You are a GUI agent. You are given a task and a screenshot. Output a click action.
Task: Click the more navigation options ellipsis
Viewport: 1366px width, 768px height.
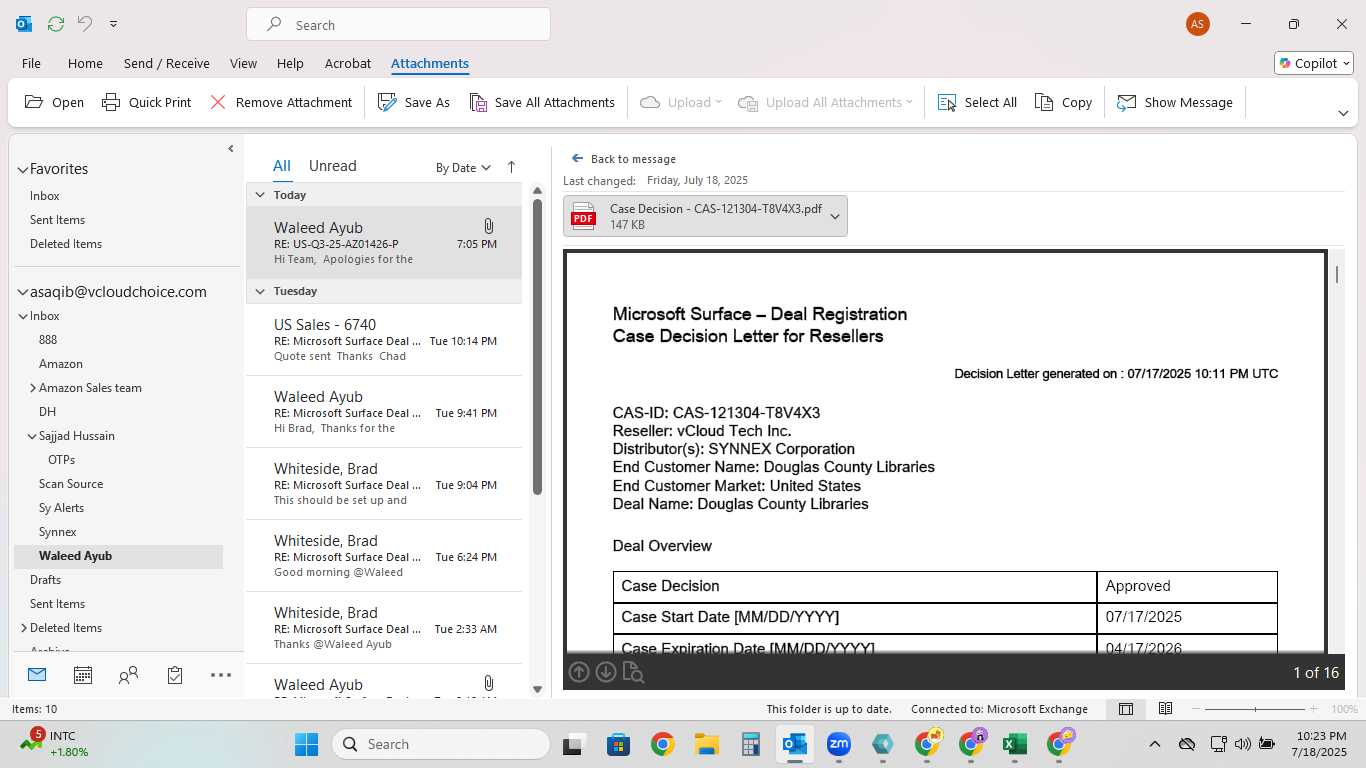click(221, 675)
